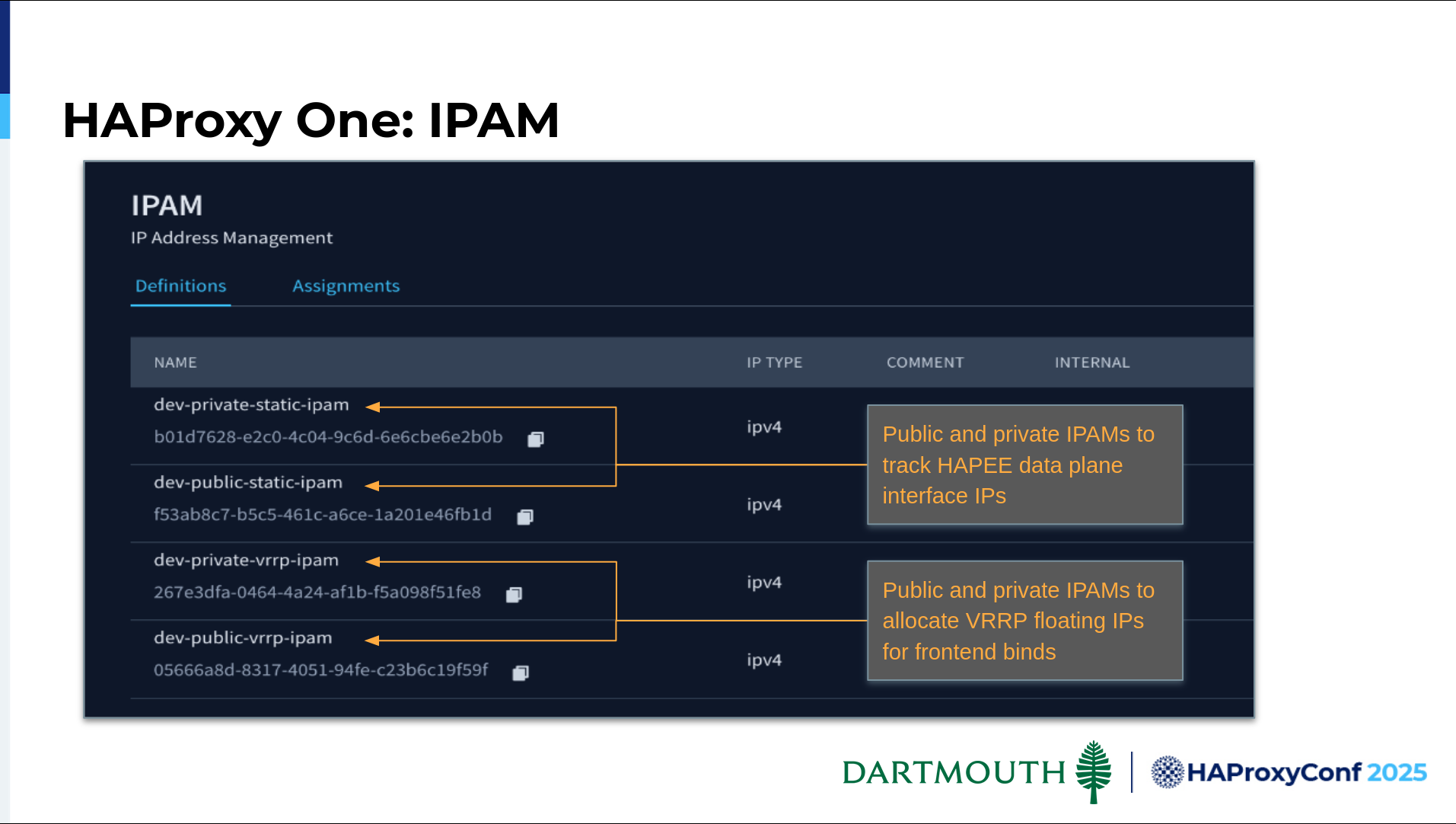Copy the dev-private-static-ipam UUID
This screenshot has height=824, width=1456.
click(x=536, y=439)
